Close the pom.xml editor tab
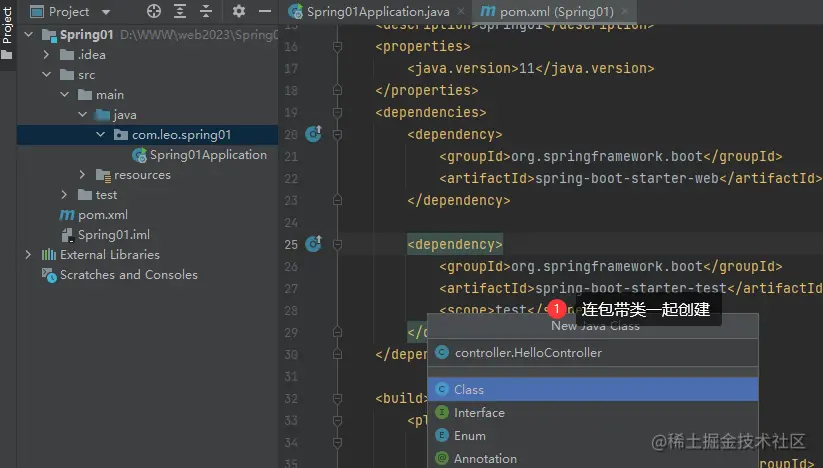 click(625, 11)
